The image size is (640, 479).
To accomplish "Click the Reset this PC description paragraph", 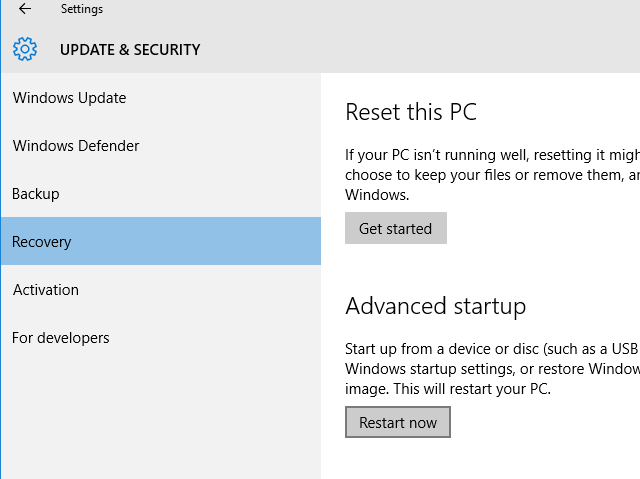I will tap(492, 175).
